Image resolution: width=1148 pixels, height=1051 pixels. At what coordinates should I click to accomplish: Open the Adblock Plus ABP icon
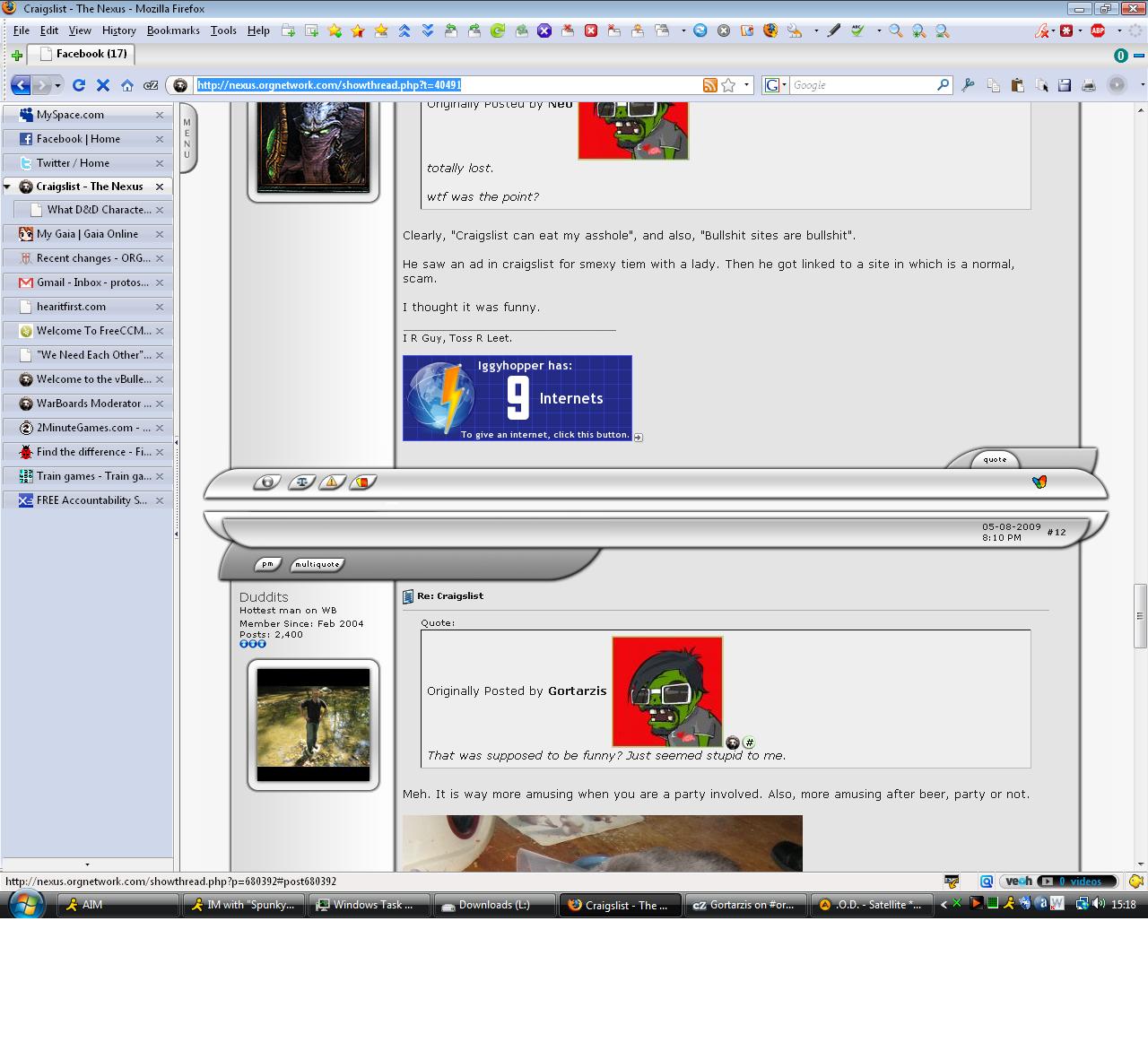1097,30
